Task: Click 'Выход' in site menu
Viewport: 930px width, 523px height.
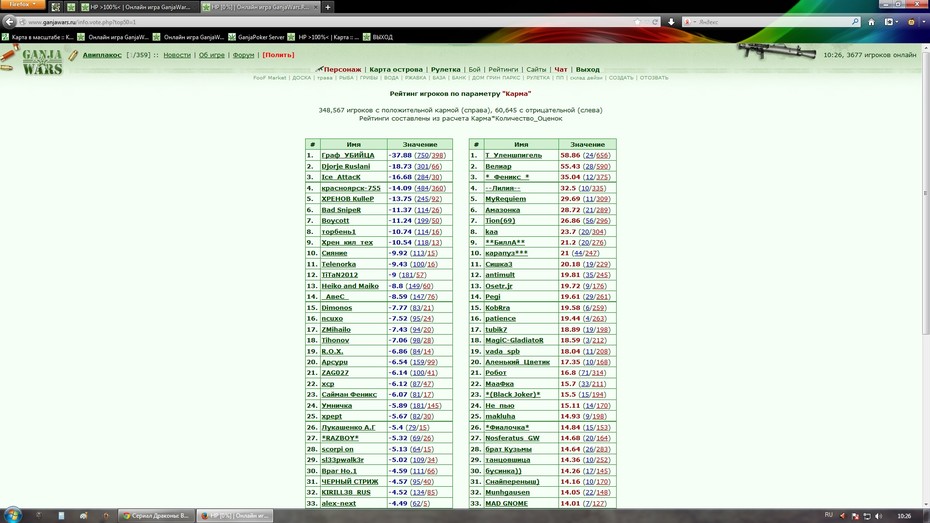Action: click(588, 69)
